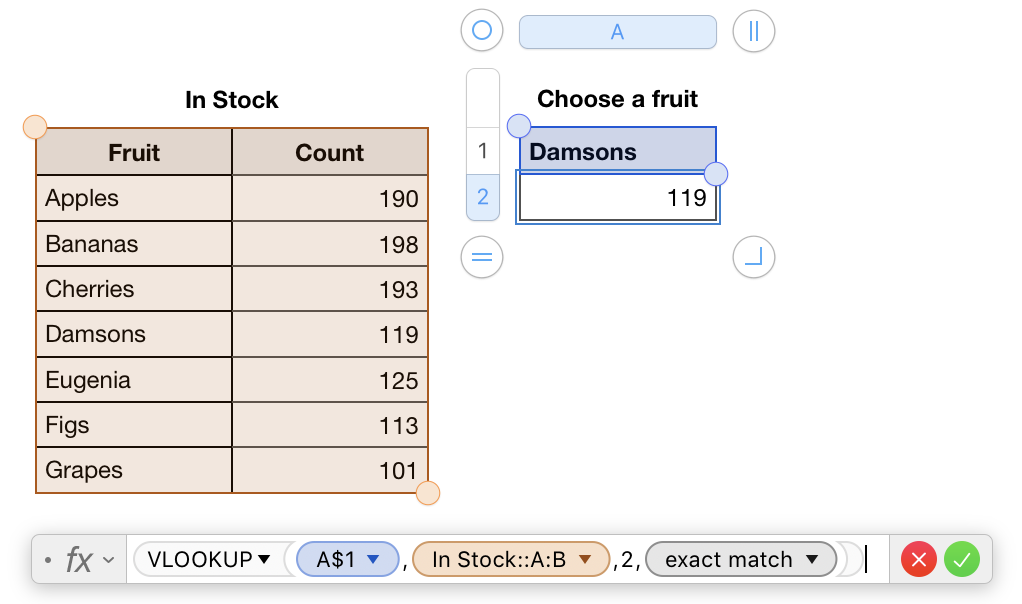Open VLOOKUP function dropdown arrow
Screen dimensions: 1022x604
click(264, 560)
